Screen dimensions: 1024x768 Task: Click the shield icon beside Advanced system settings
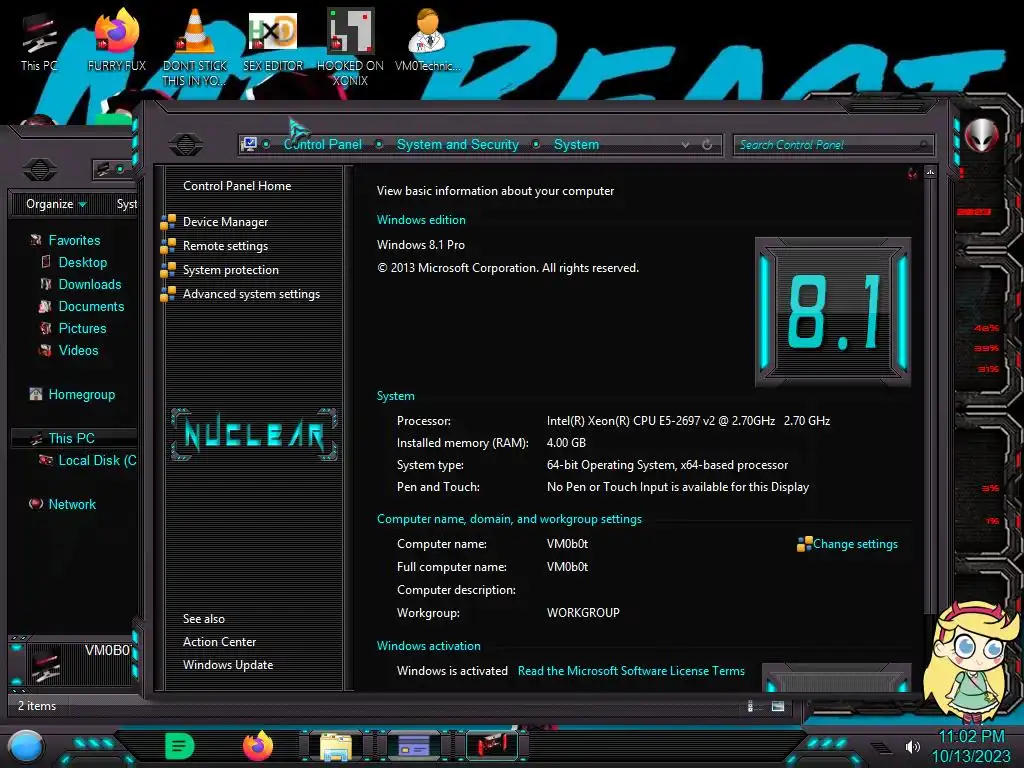point(168,294)
